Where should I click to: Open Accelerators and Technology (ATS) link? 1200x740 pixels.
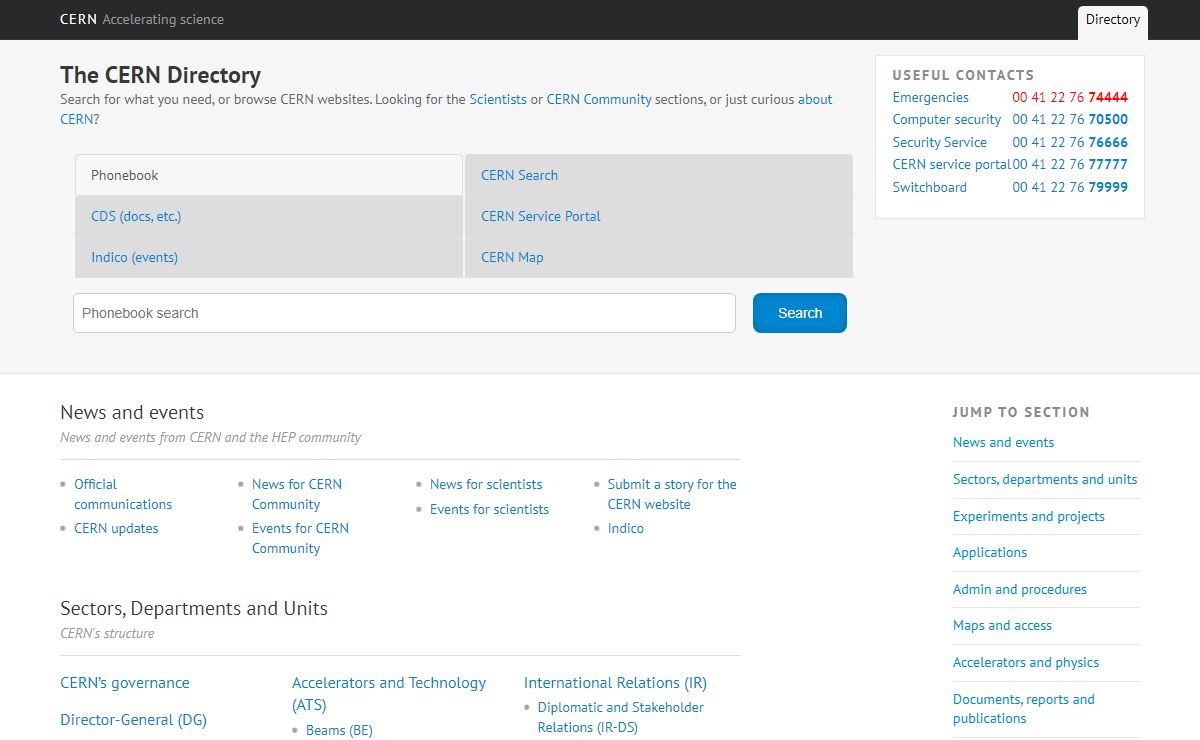coord(389,694)
